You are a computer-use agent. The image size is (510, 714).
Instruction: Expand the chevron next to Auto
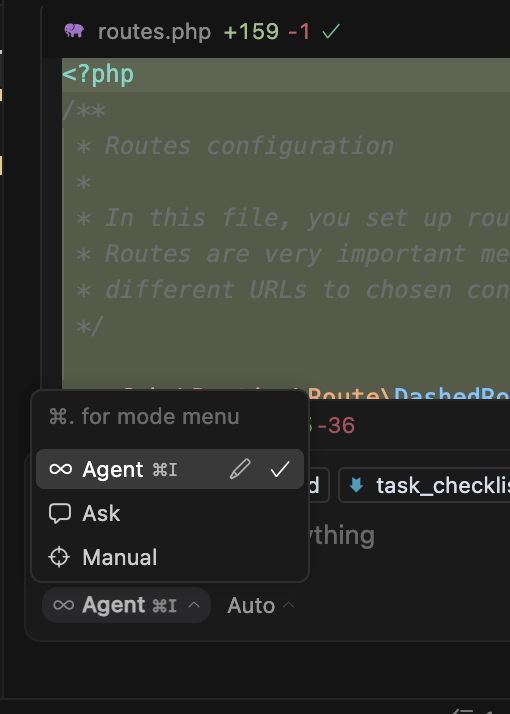click(288, 605)
